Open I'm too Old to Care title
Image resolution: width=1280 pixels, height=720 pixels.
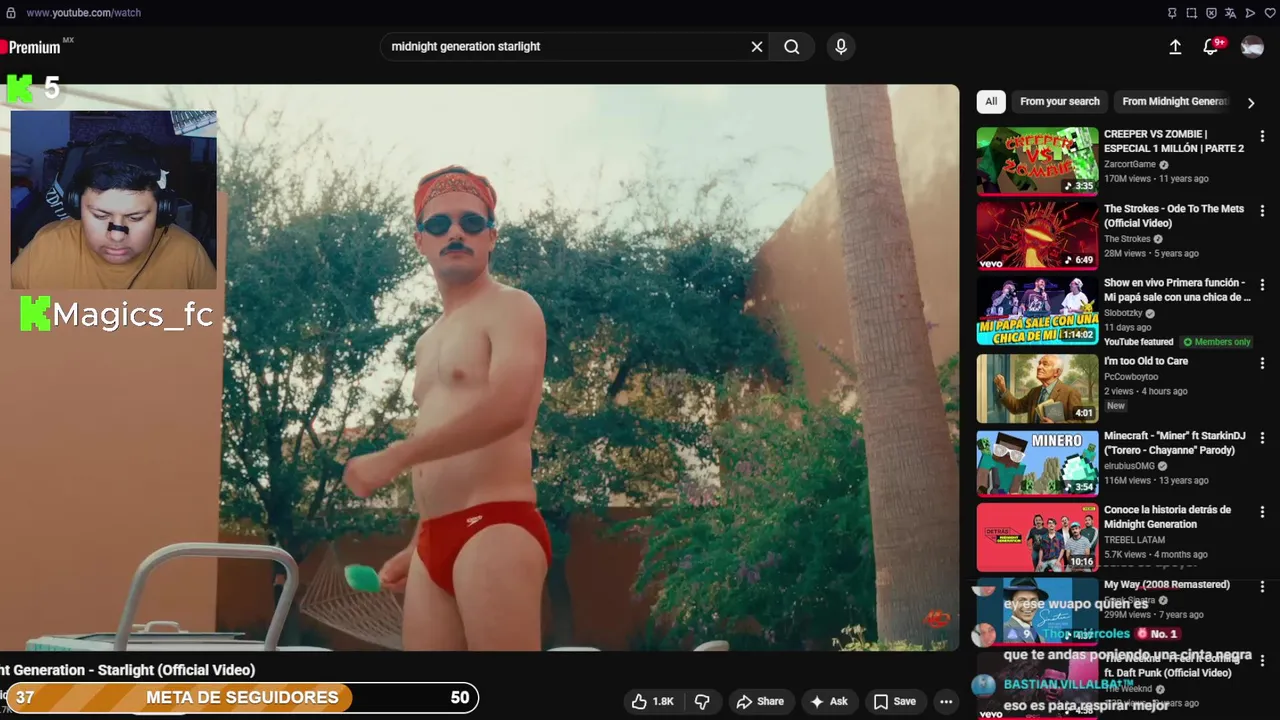click(1146, 361)
